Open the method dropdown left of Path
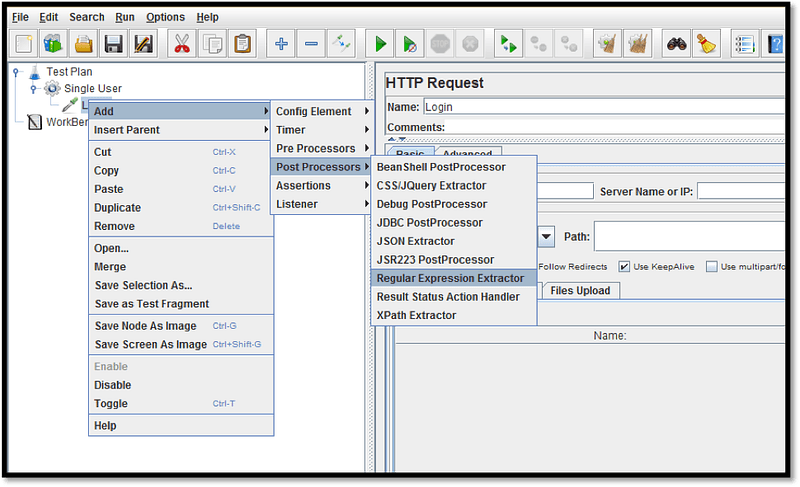The image size is (800, 487). 547,238
